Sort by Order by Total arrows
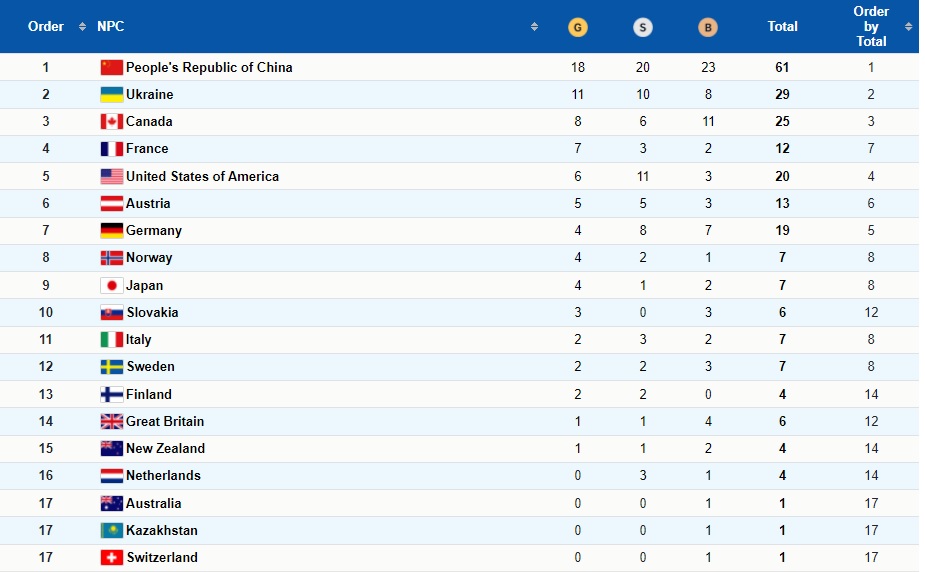 [x=908, y=27]
